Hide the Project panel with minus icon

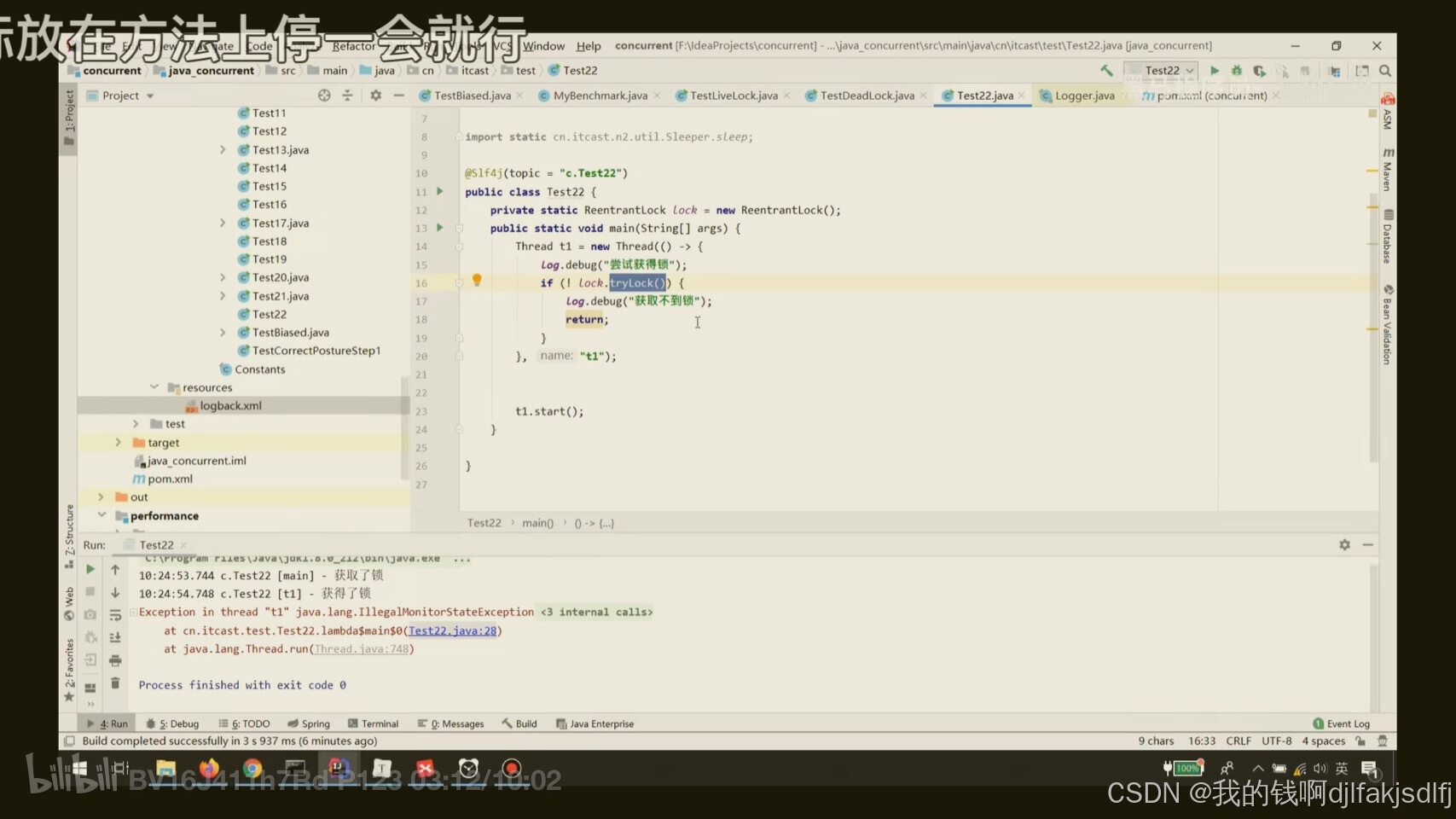pyautogui.click(x=398, y=96)
